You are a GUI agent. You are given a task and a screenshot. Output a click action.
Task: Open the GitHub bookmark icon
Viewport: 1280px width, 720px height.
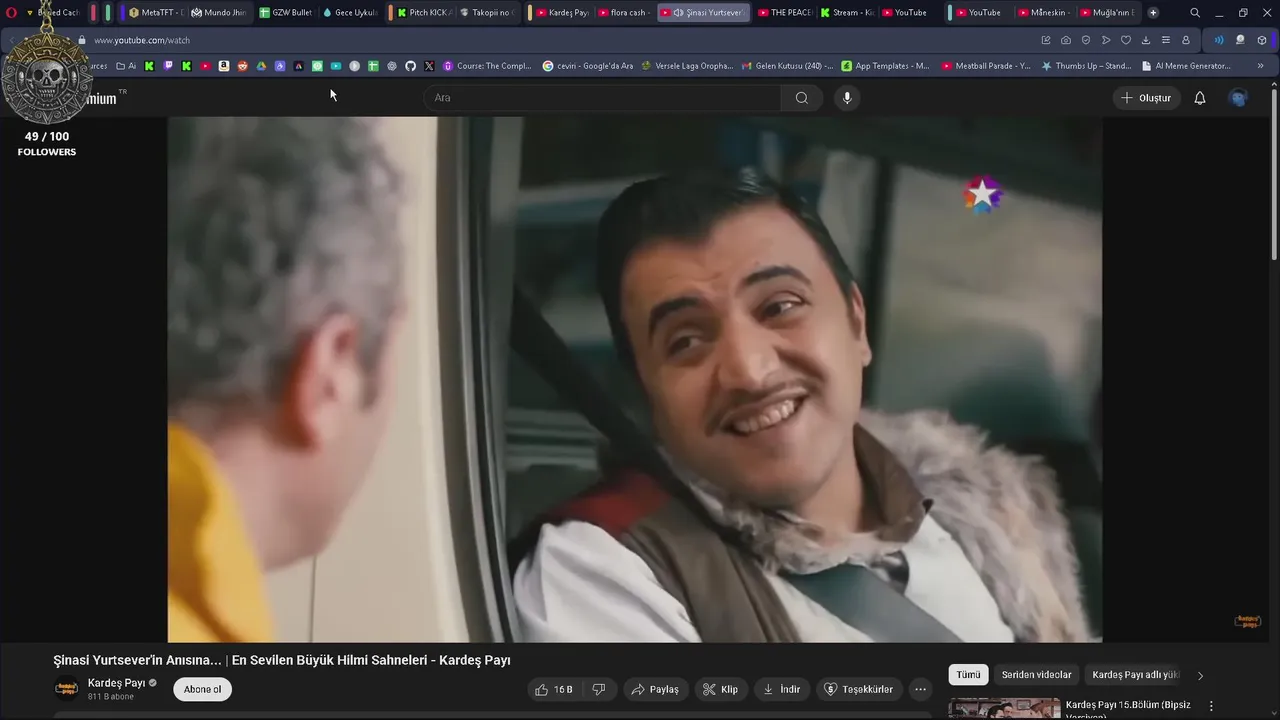click(410, 66)
